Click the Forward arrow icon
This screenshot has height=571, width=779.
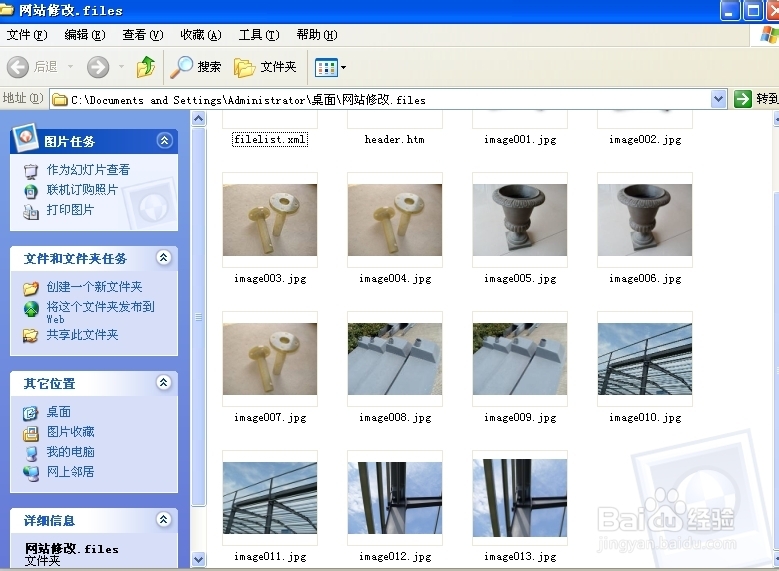tap(98, 67)
